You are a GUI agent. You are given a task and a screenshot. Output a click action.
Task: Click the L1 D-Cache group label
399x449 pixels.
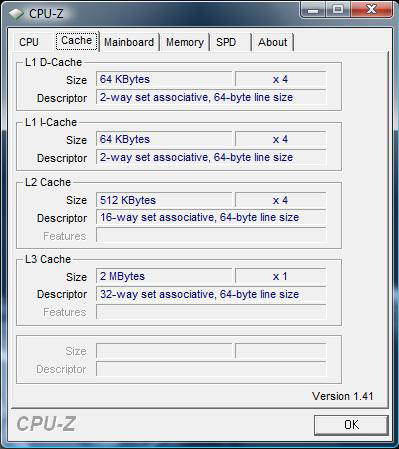coord(53,62)
